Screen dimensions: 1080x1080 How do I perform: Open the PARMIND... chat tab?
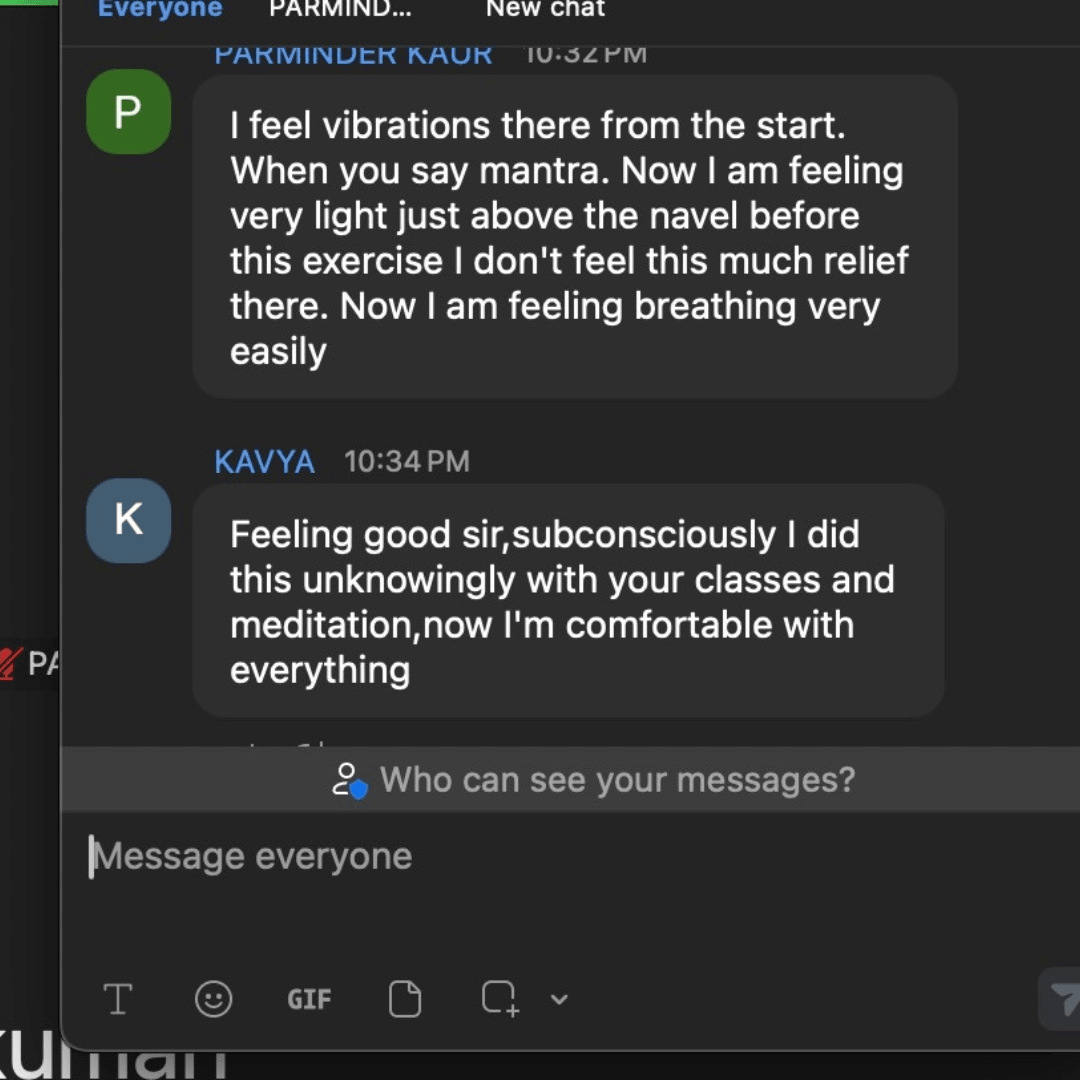(x=340, y=10)
